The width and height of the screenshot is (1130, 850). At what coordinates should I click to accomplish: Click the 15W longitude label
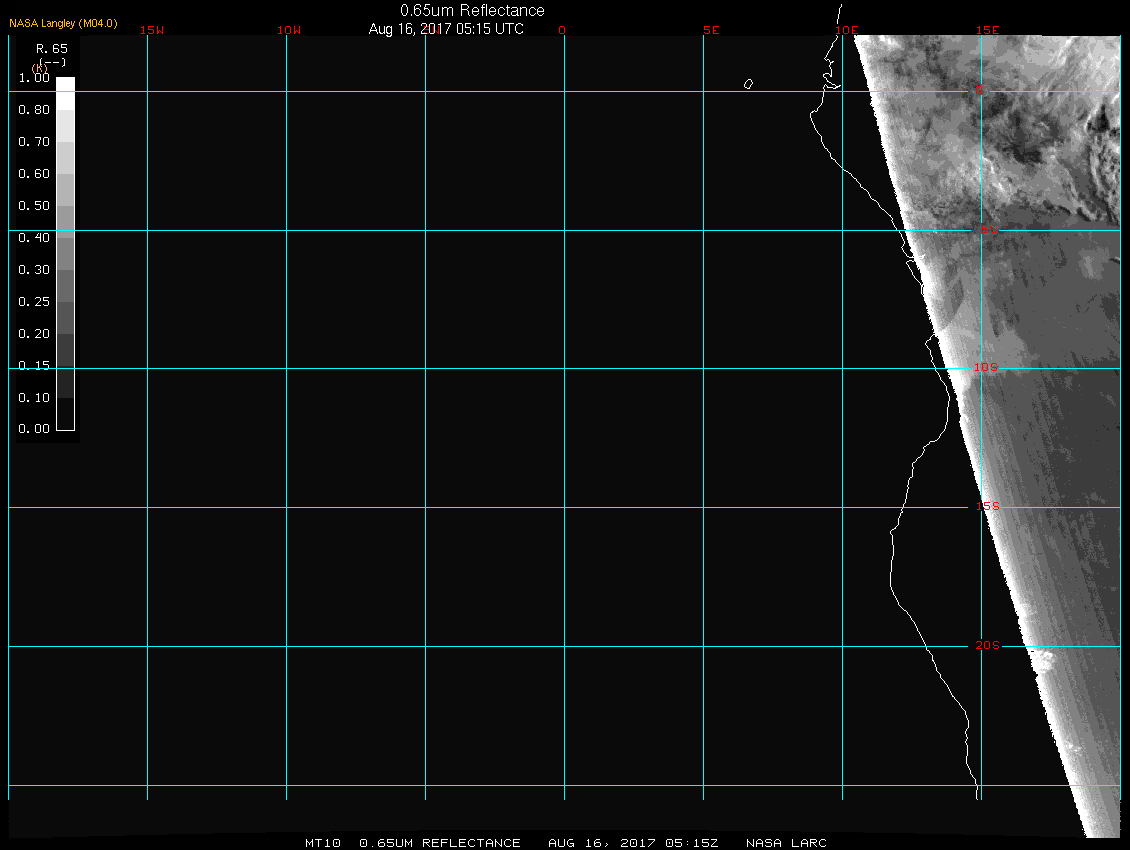(x=152, y=30)
